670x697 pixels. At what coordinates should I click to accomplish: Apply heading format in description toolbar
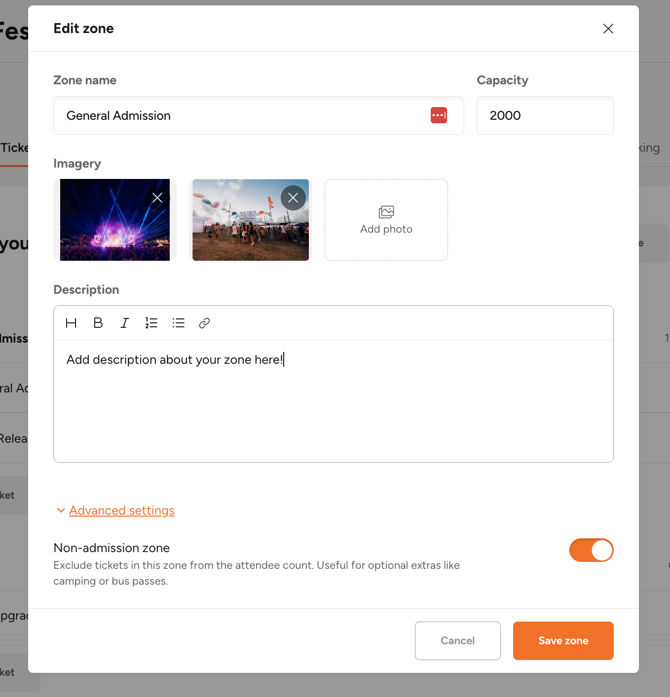71,323
